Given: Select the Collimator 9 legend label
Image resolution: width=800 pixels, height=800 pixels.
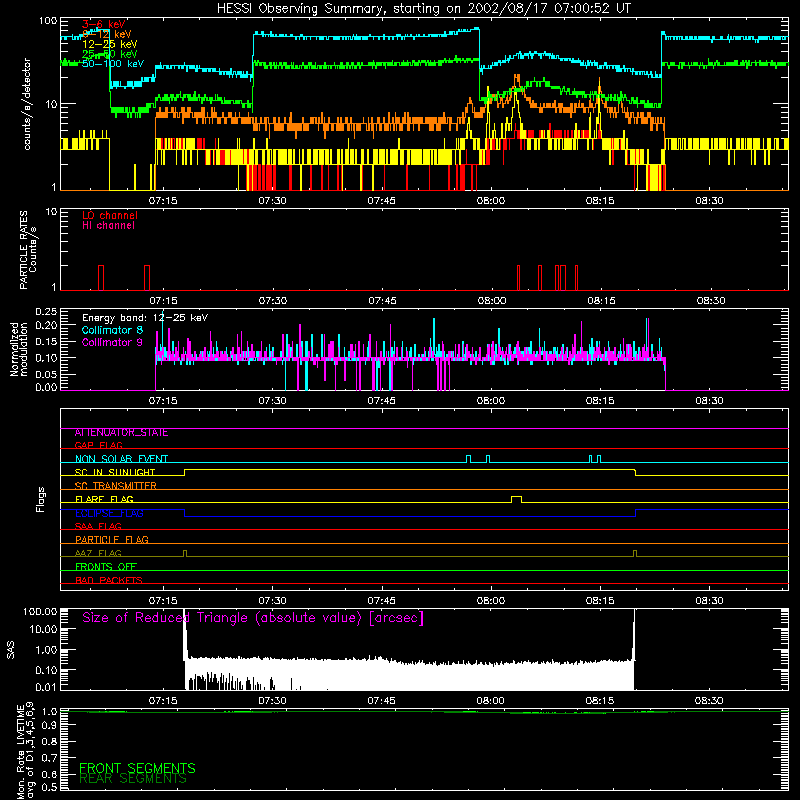Looking at the screenshot, I should pos(112,342).
